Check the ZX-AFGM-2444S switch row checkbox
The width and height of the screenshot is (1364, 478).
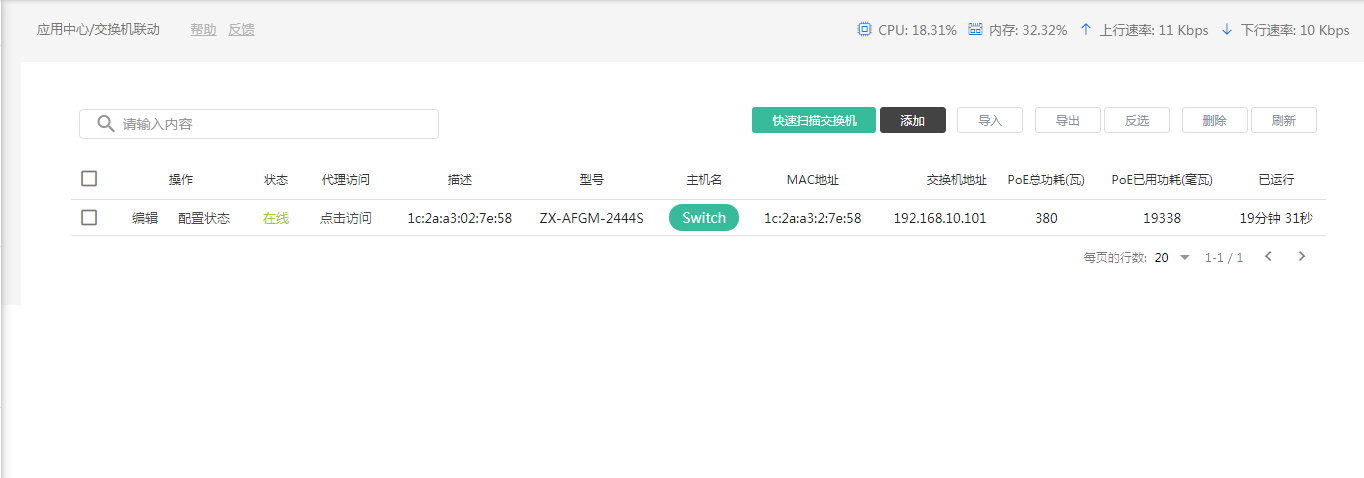[x=89, y=218]
